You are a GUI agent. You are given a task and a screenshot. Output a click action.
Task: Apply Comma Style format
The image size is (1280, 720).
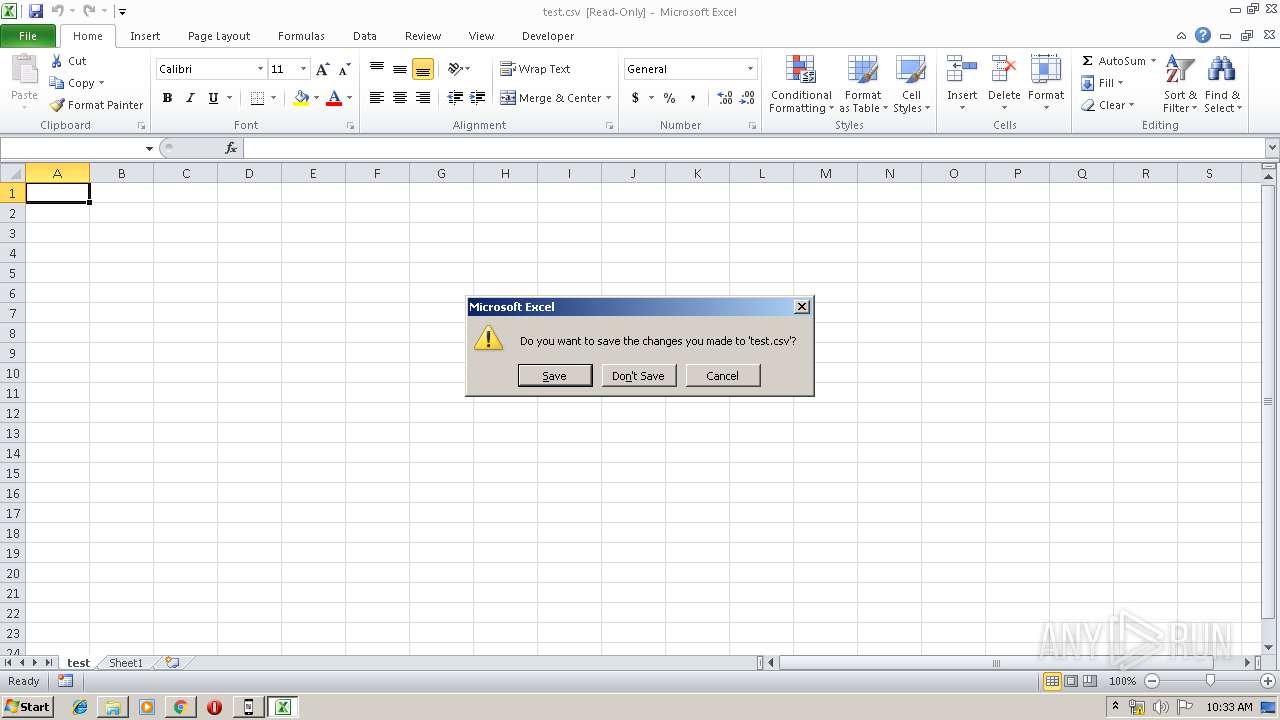click(x=693, y=98)
